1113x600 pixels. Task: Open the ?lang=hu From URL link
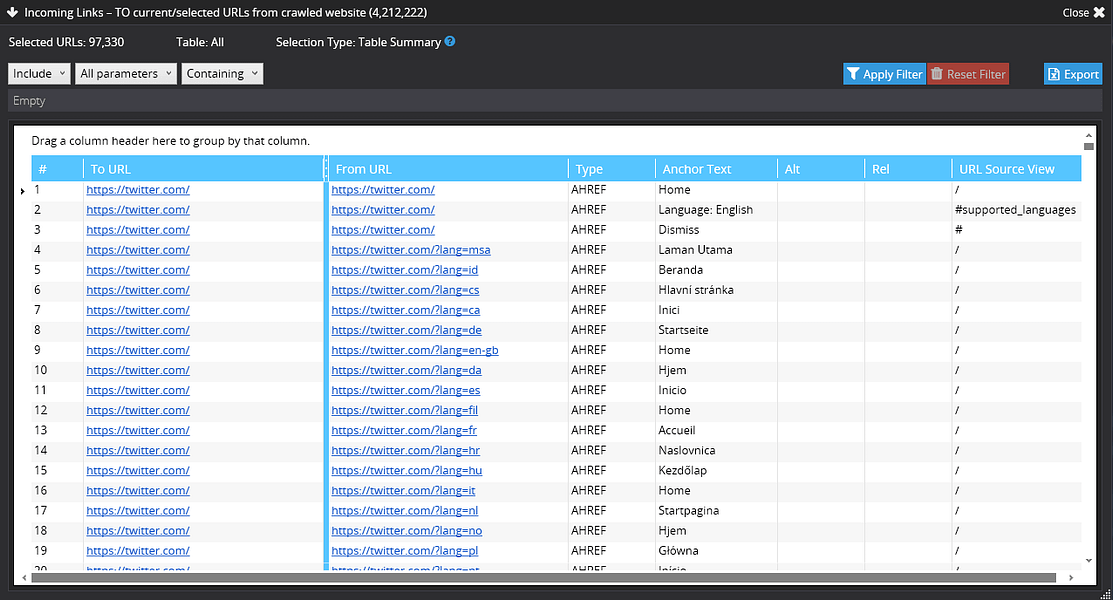(x=407, y=470)
